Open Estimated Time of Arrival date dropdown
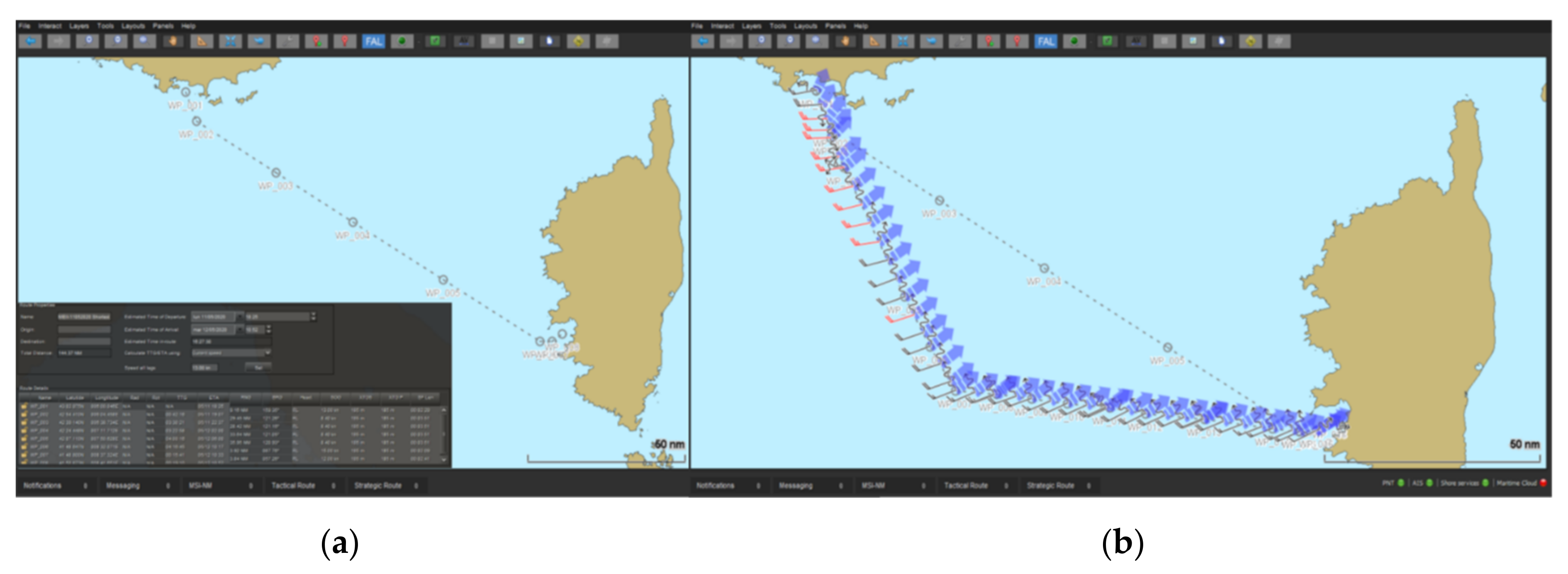Image resolution: width=1568 pixels, height=574 pixels. coord(240,329)
